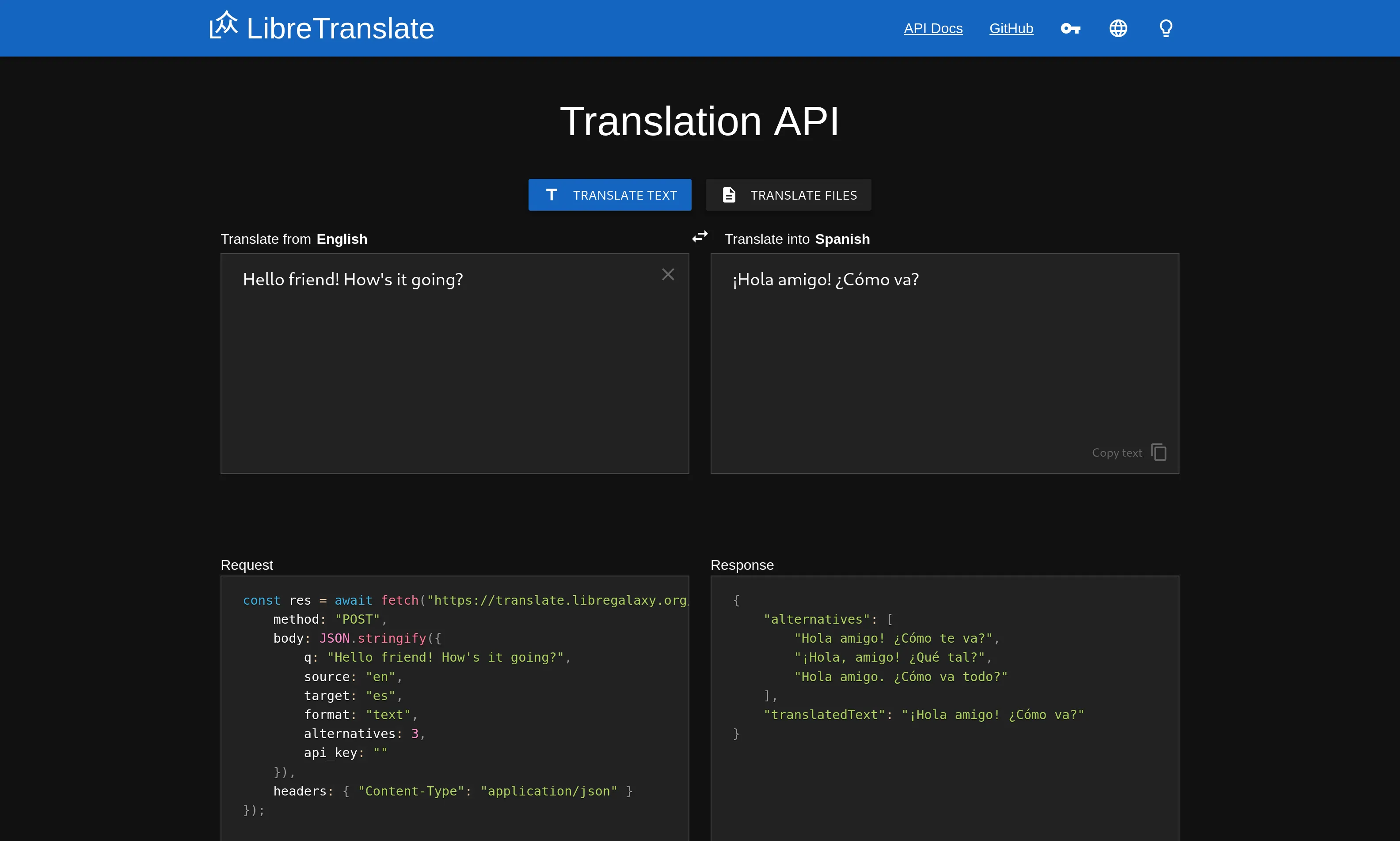Click "Hola amigo! ¿Cómo te va?" alternative

tap(897, 638)
